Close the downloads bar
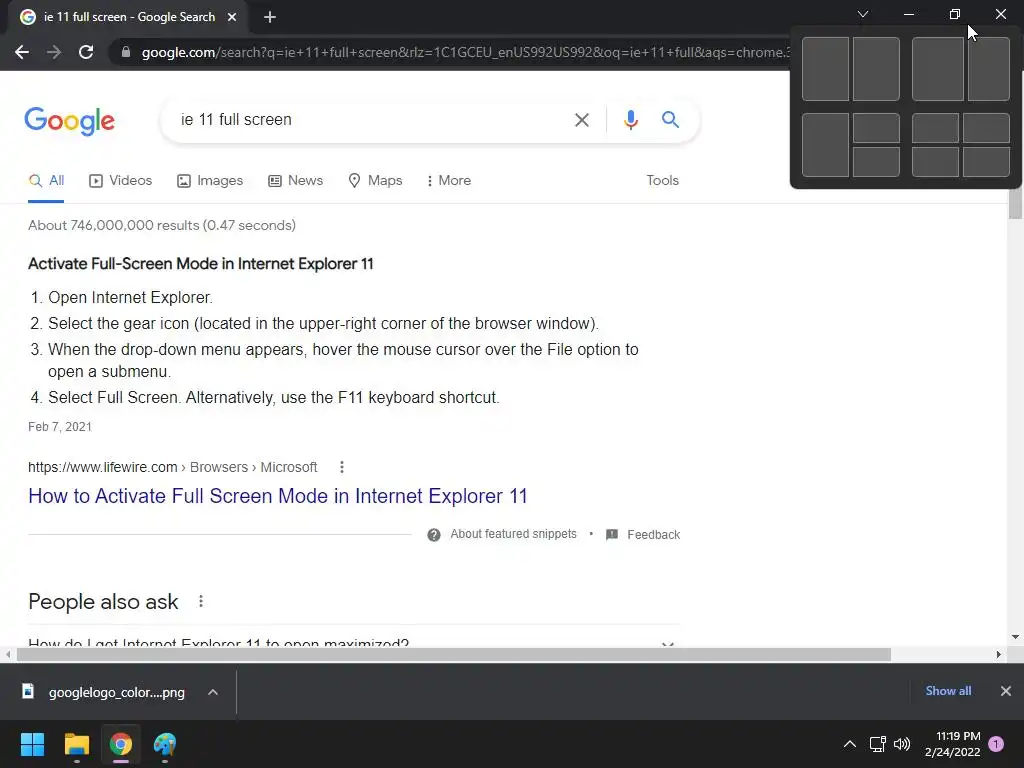 click(1006, 691)
